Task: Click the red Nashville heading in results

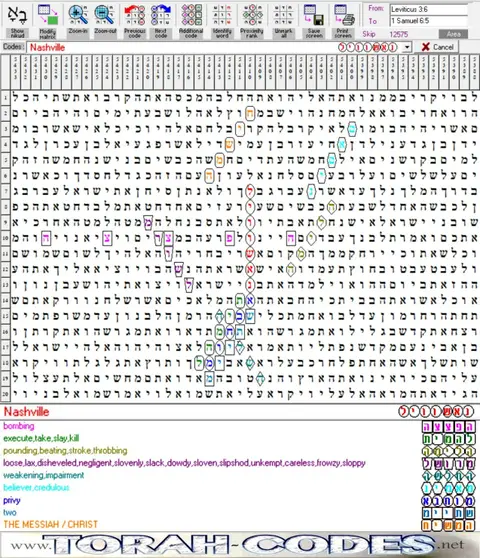Action: (26, 412)
